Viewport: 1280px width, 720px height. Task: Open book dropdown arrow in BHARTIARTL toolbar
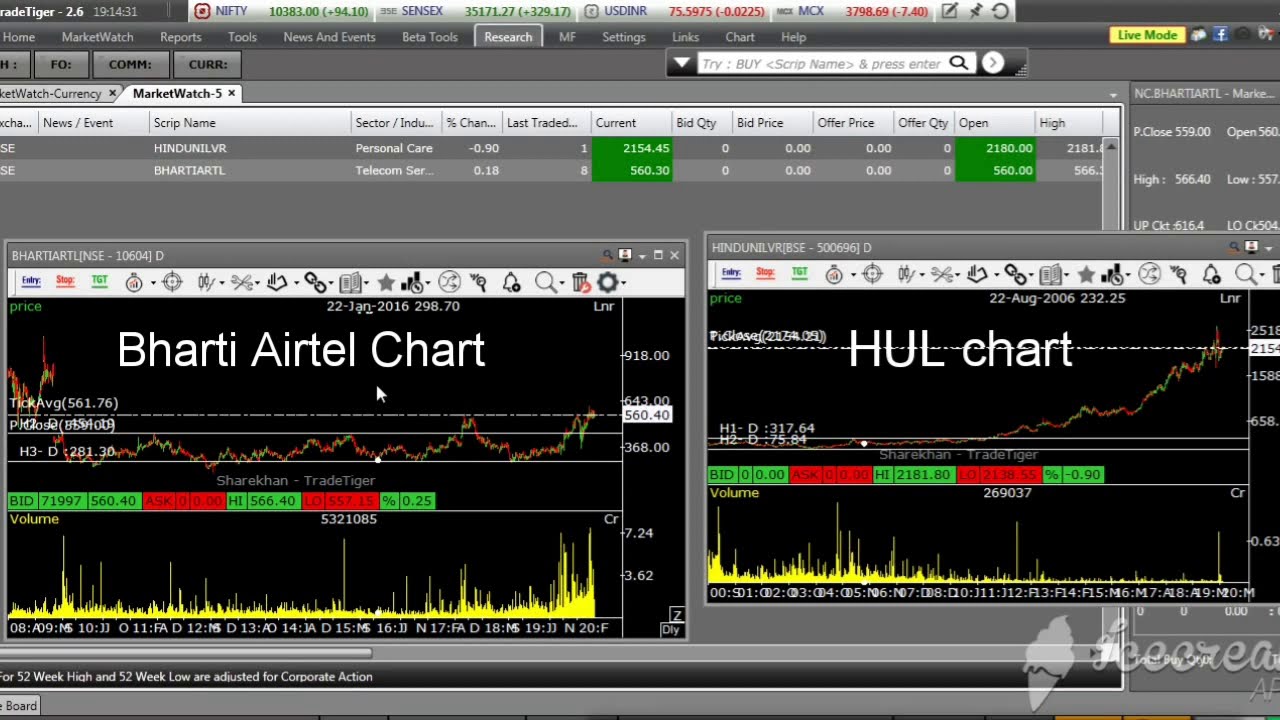367,284
